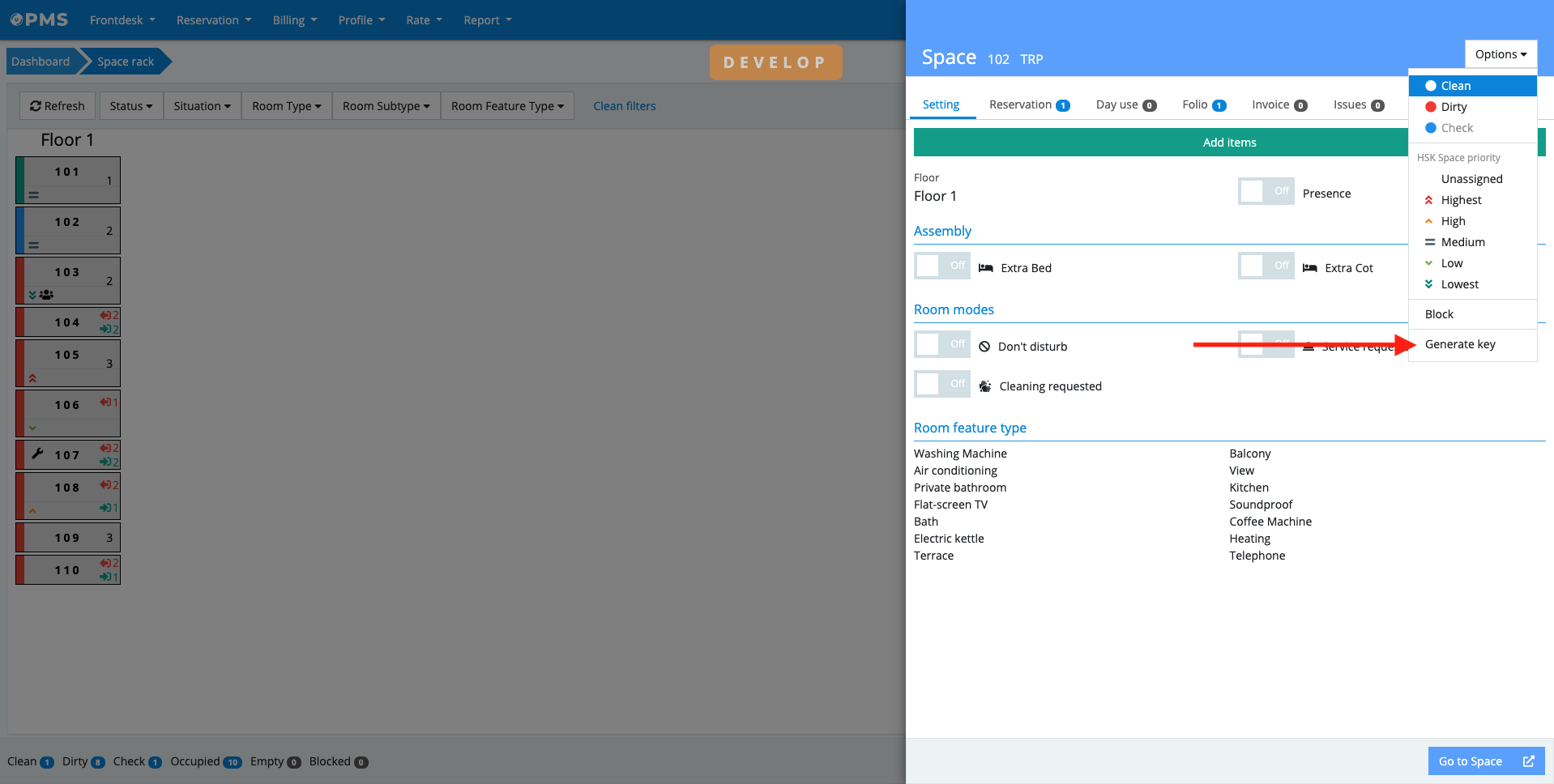Screen dimensions: 1554x784
Task: Click the wrench icon on room 107
Action: [37, 454]
